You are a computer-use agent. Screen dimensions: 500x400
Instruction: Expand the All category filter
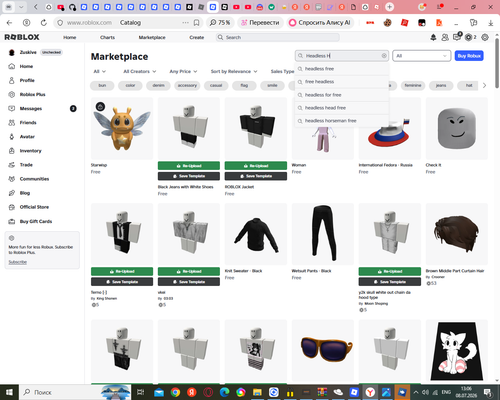(99, 71)
